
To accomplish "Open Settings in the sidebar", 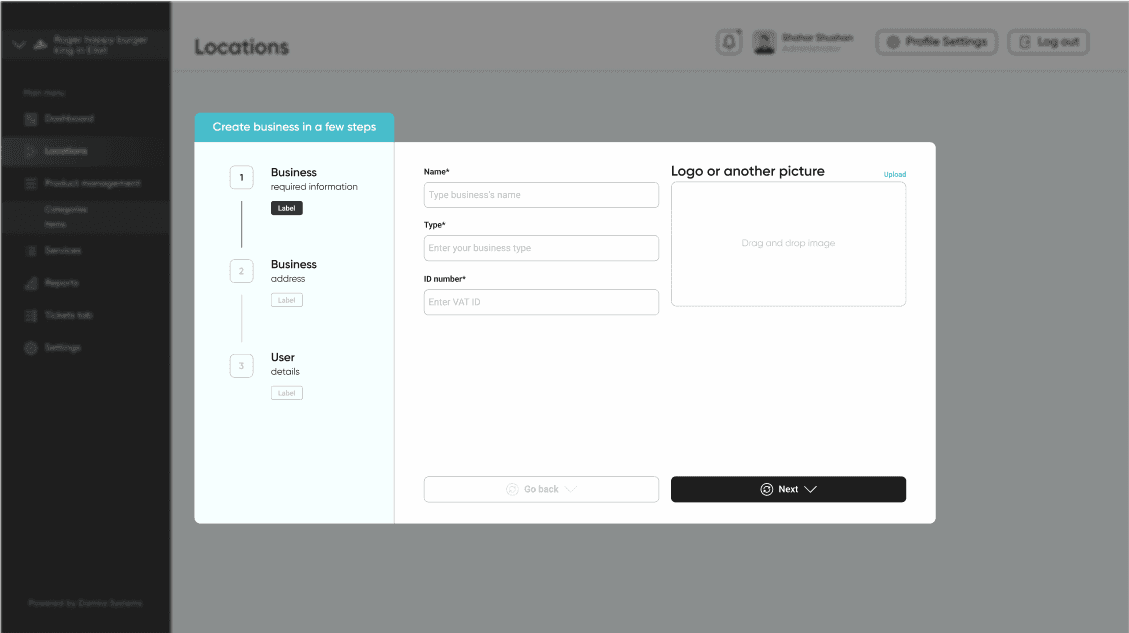I will pyautogui.click(x=63, y=347).
